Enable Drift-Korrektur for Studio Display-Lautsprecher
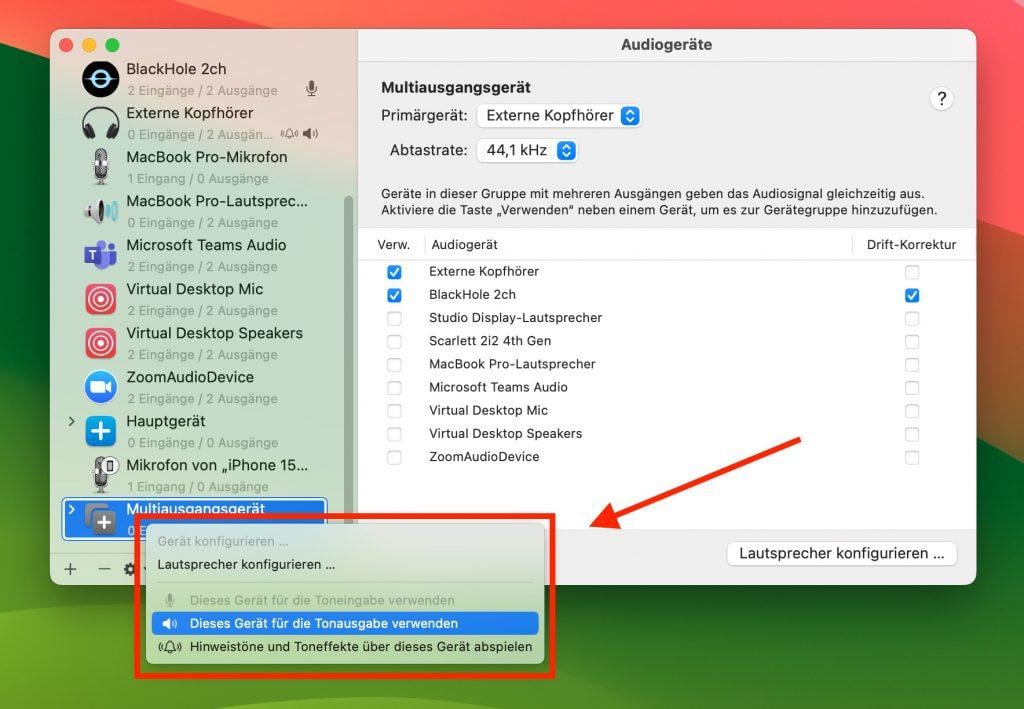Screen dimensions: 1024x709 coord(912,319)
